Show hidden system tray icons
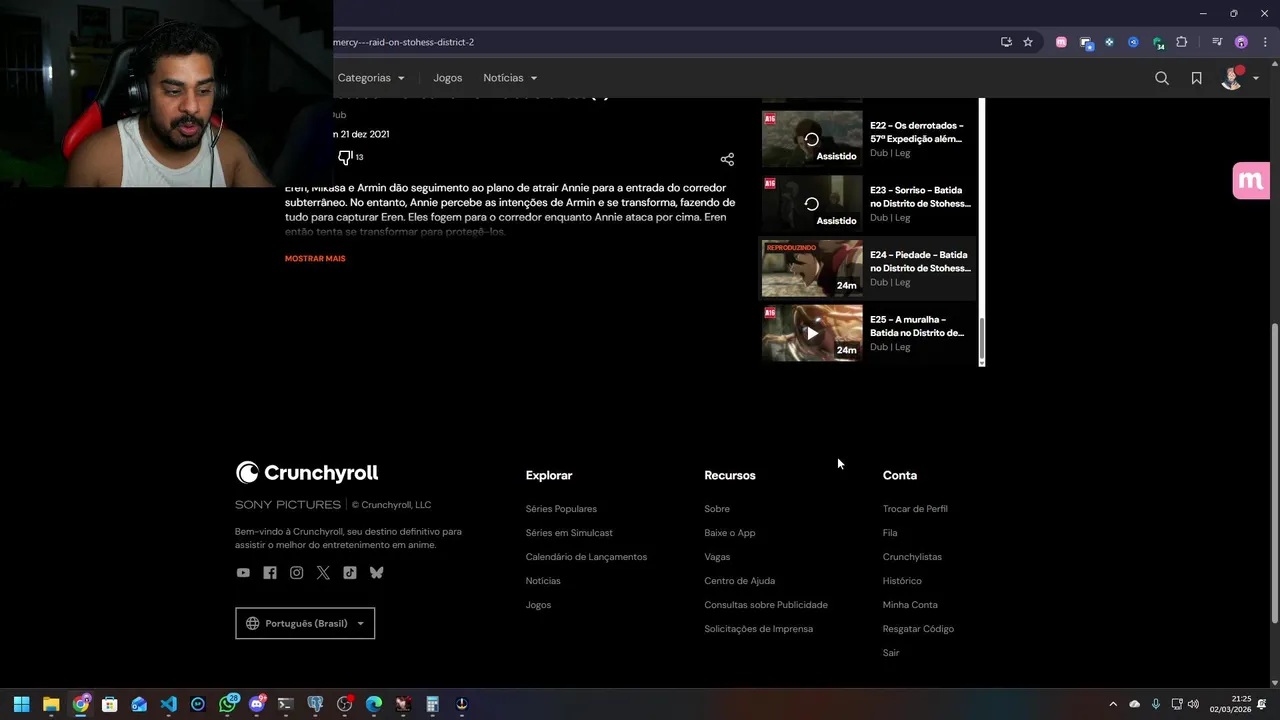Viewport: 1280px width, 720px height. 1113,704
